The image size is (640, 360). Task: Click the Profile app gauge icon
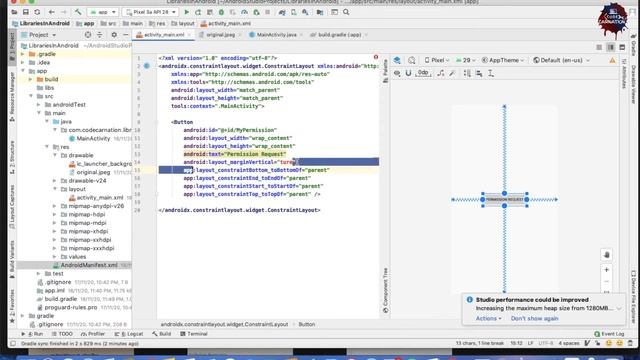pyautogui.click(x=244, y=12)
